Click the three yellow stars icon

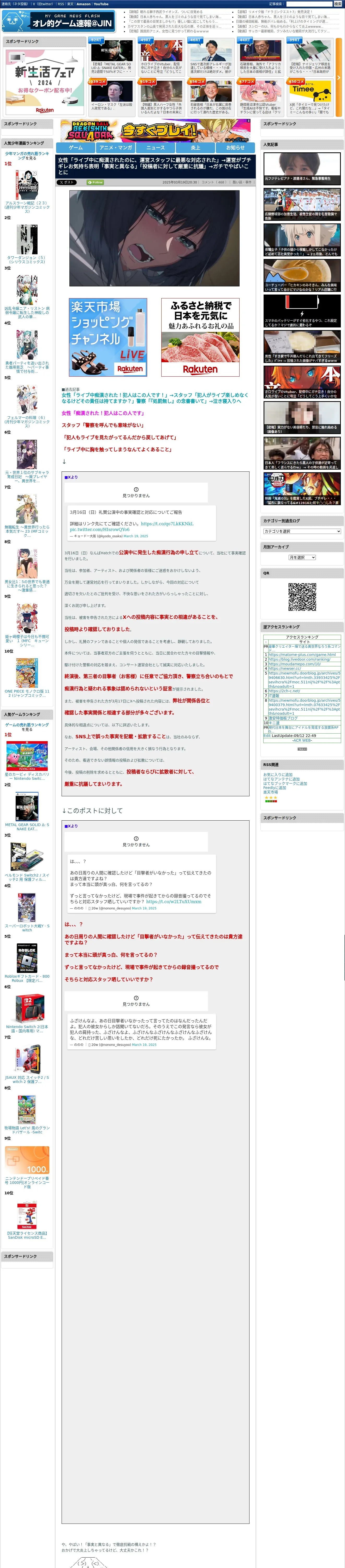(x=270, y=797)
